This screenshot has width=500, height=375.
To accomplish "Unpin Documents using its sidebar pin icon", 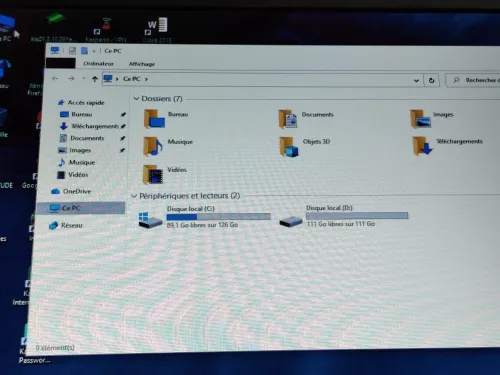I will (x=122, y=138).
